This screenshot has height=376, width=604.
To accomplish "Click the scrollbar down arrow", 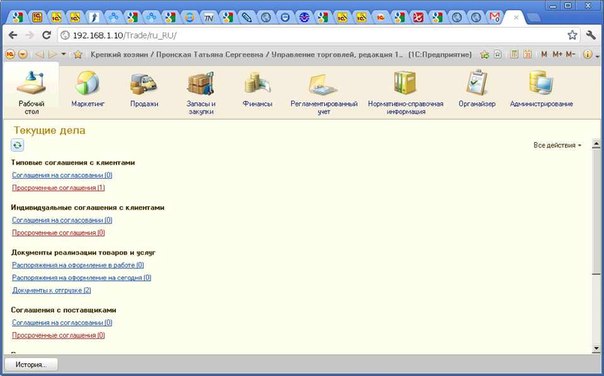I will [596, 348].
